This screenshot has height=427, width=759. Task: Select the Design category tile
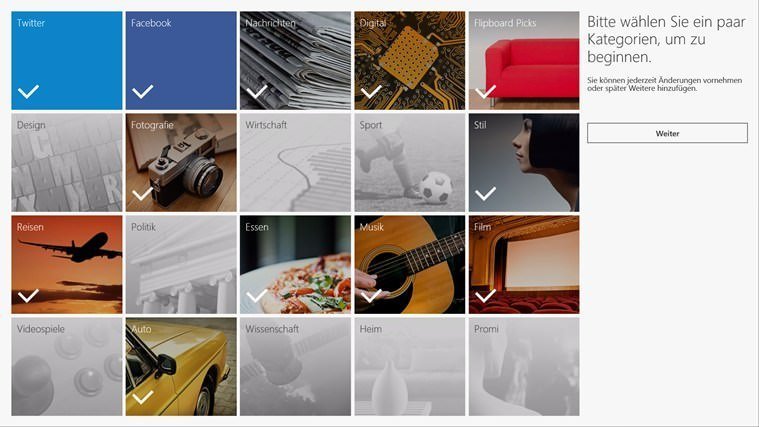[67, 163]
